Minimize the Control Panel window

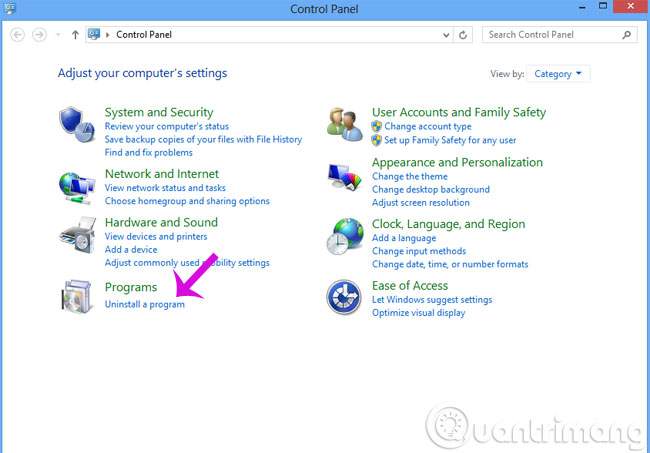click(582, 7)
